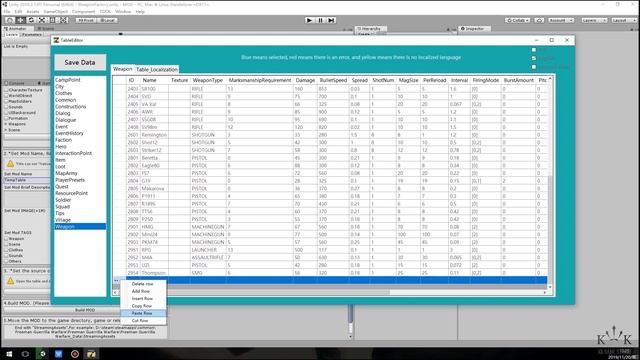Open the Edit menu
Image resolution: width=640 pixels, height=360 pixels.
click(18, 11)
